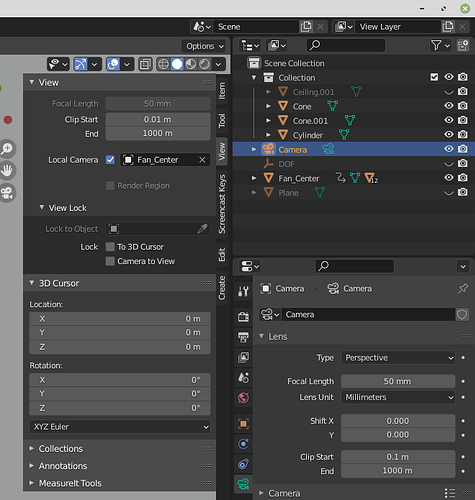
Task: Click the eyedropper for Lock to Object
Action: pyautogui.click(x=202, y=229)
